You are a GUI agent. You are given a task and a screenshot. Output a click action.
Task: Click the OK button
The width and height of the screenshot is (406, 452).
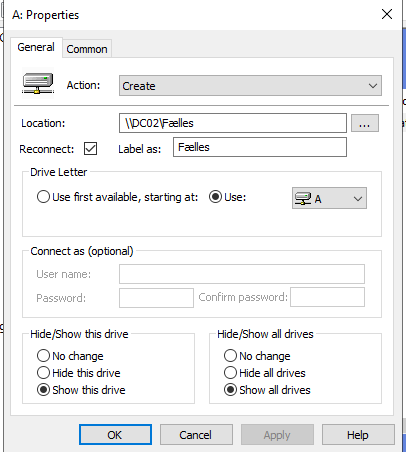coord(115,435)
